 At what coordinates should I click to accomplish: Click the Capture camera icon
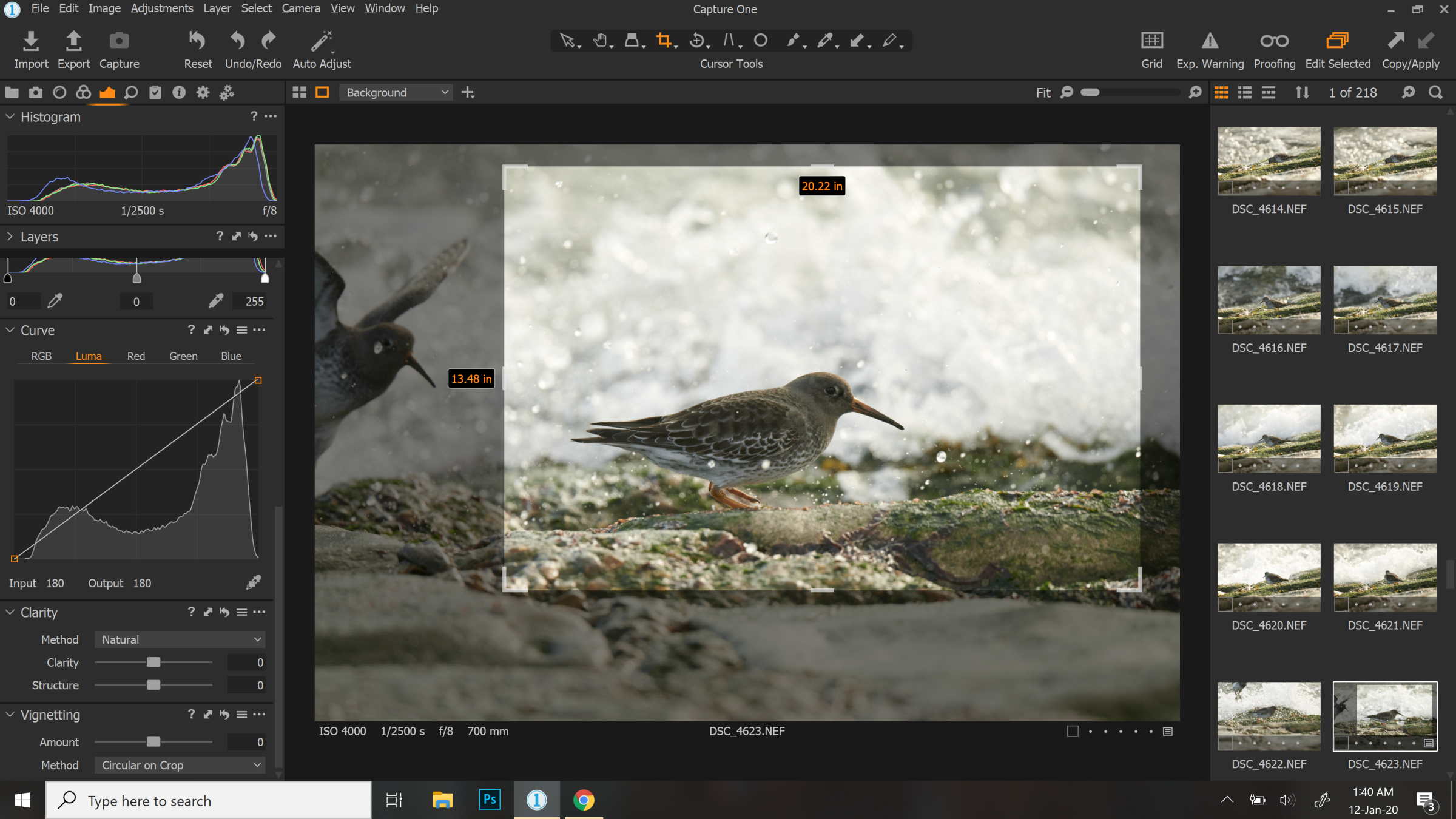pyautogui.click(x=119, y=41)
